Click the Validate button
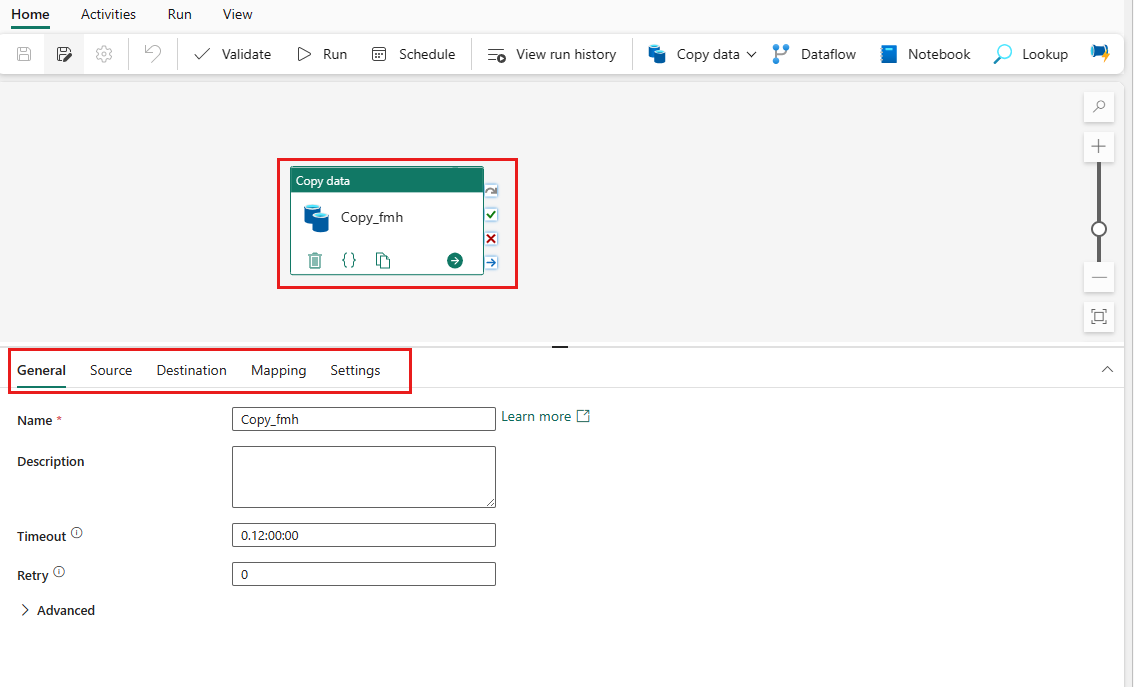Image resolution: width=1134 pixels, height=687 pixels. (x=232, y=54)
